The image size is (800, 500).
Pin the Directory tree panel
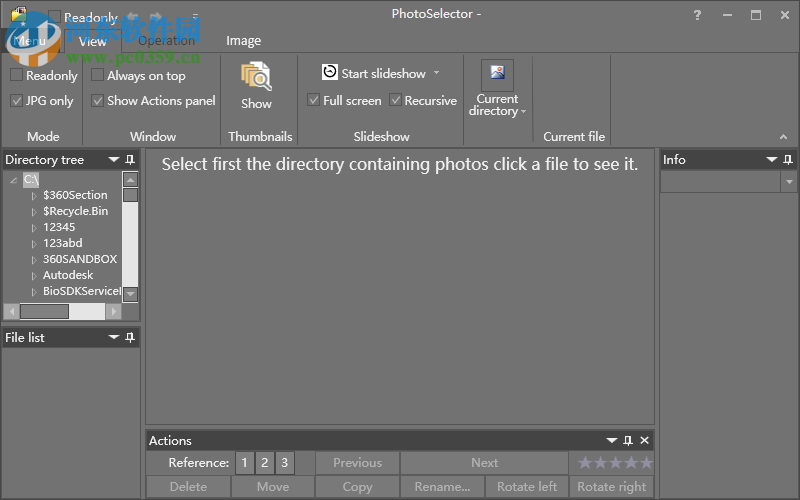click(x=130, y=160)
